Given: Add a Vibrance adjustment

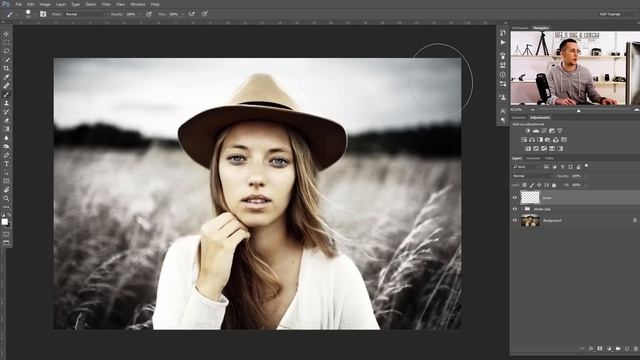Looking at the screenshot, I should click(560, 131).
